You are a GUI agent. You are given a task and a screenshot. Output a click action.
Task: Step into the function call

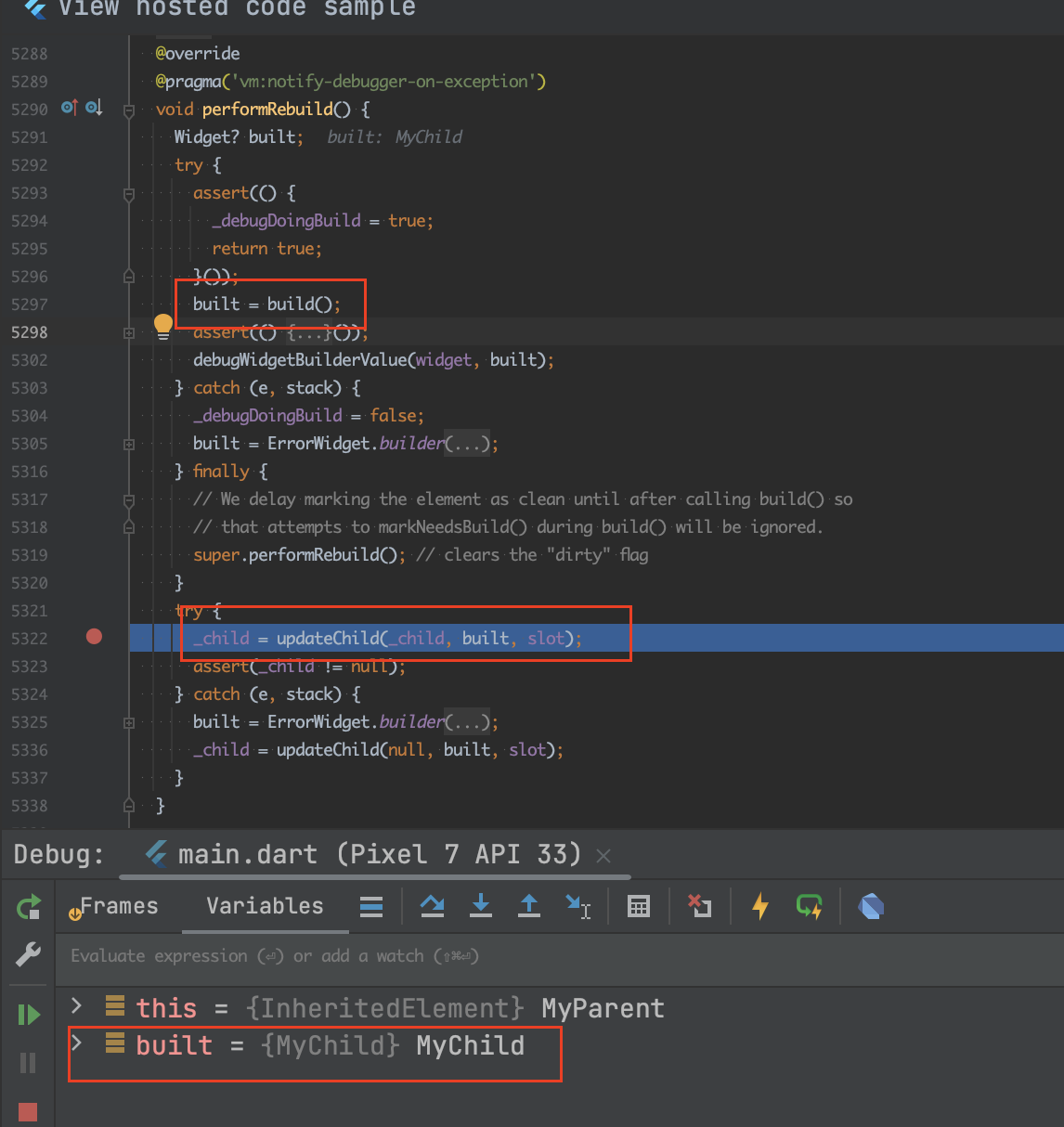481,906
